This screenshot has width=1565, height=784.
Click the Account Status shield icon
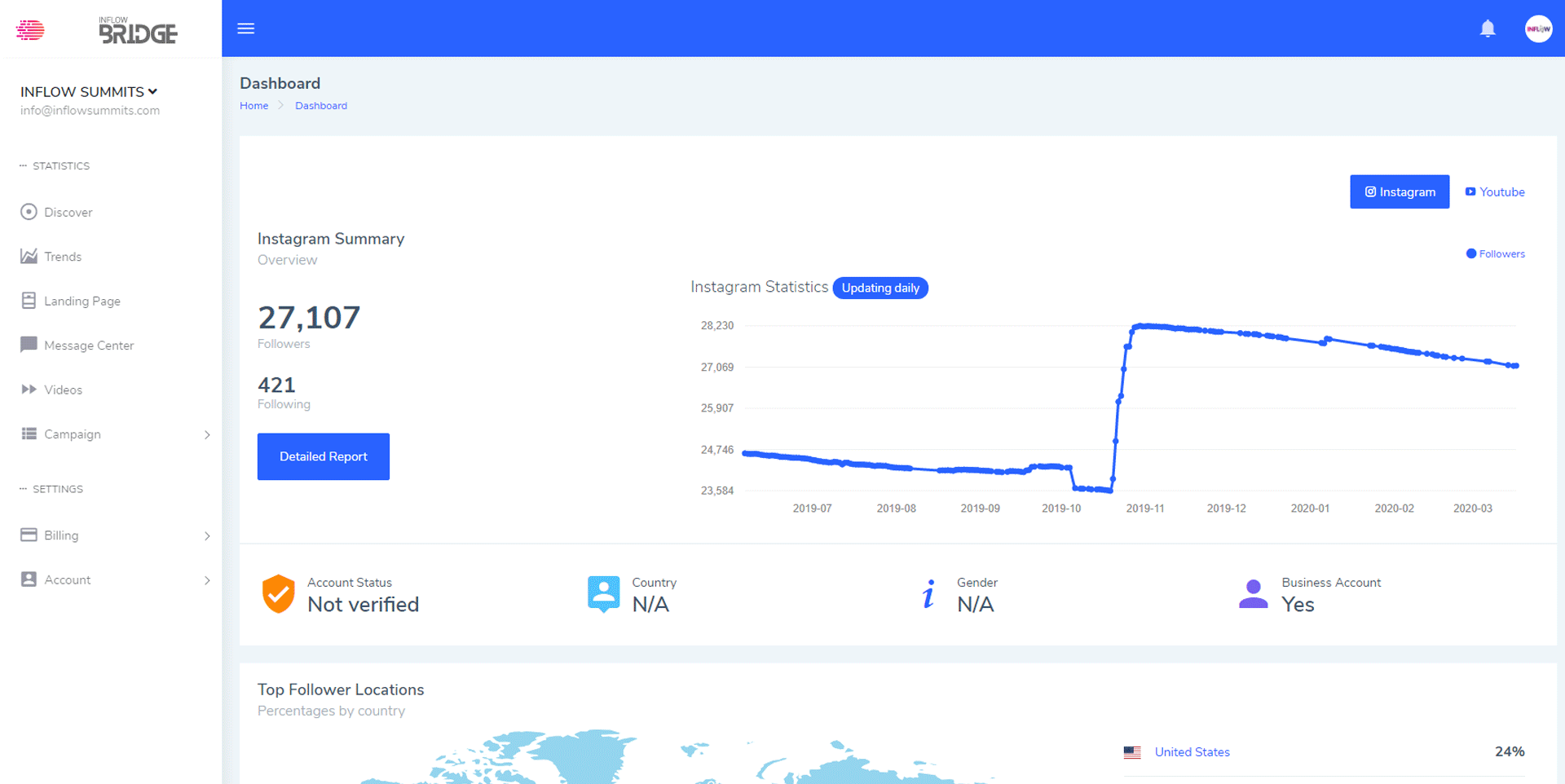[278, 593]
